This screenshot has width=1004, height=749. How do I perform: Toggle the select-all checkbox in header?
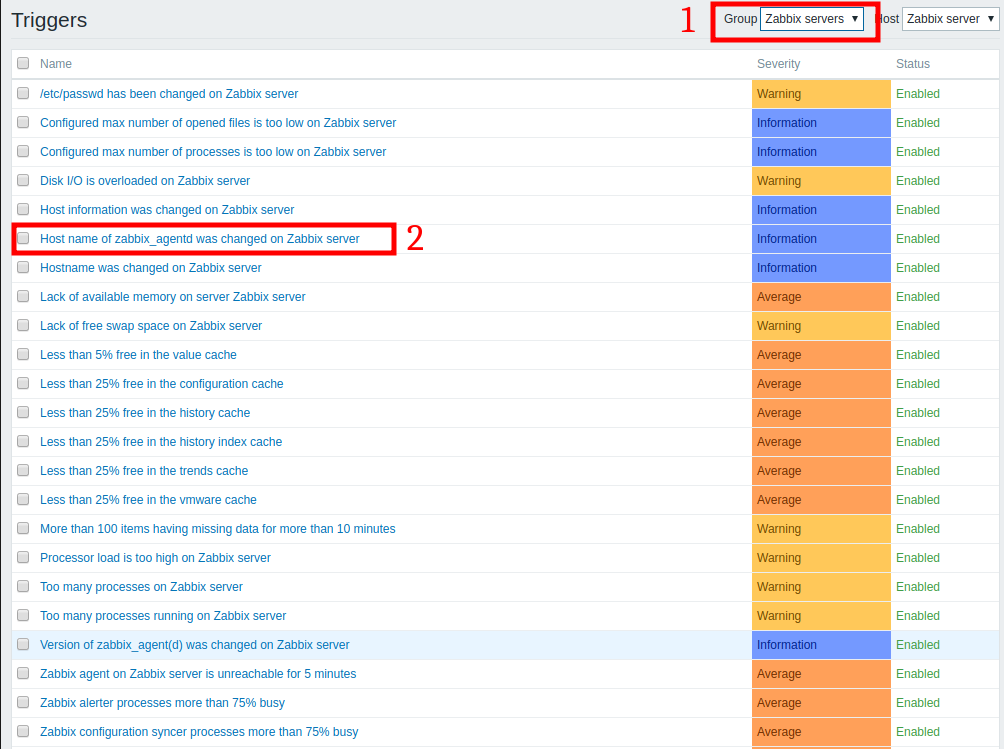coord(23,63)
